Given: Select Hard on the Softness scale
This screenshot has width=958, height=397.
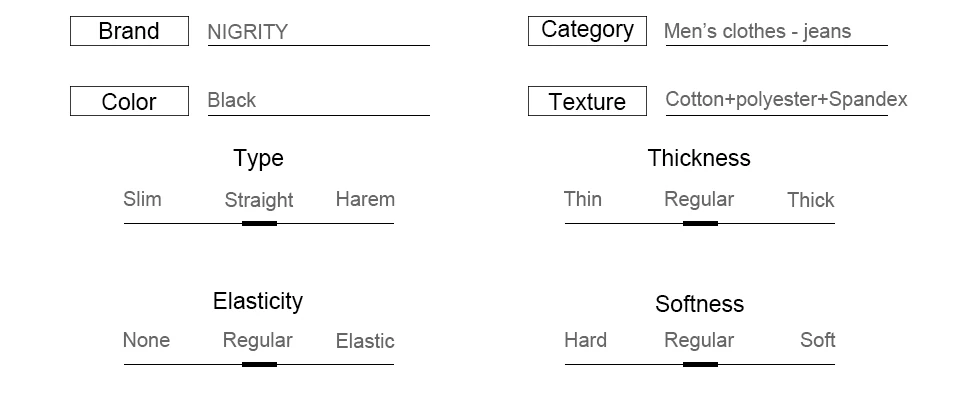Looking at the screenshot, I should 585,340.
